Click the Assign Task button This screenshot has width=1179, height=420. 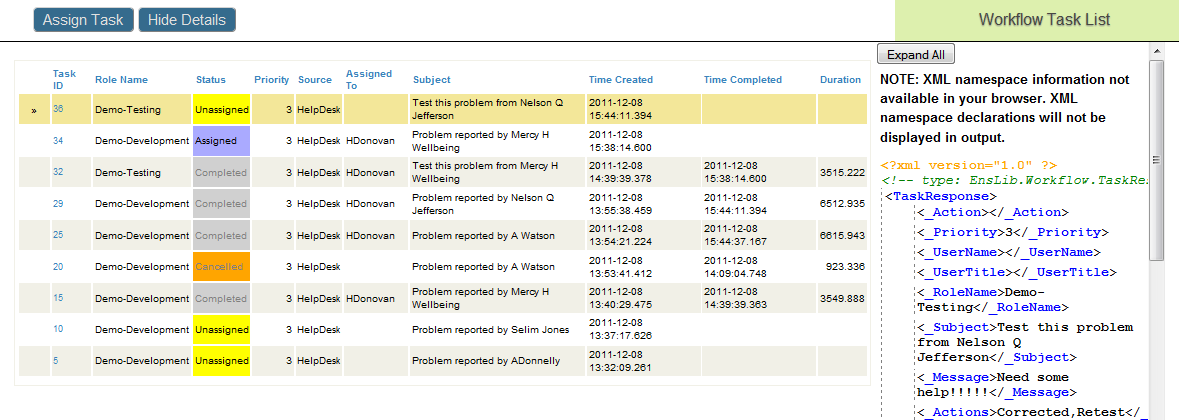83,20
